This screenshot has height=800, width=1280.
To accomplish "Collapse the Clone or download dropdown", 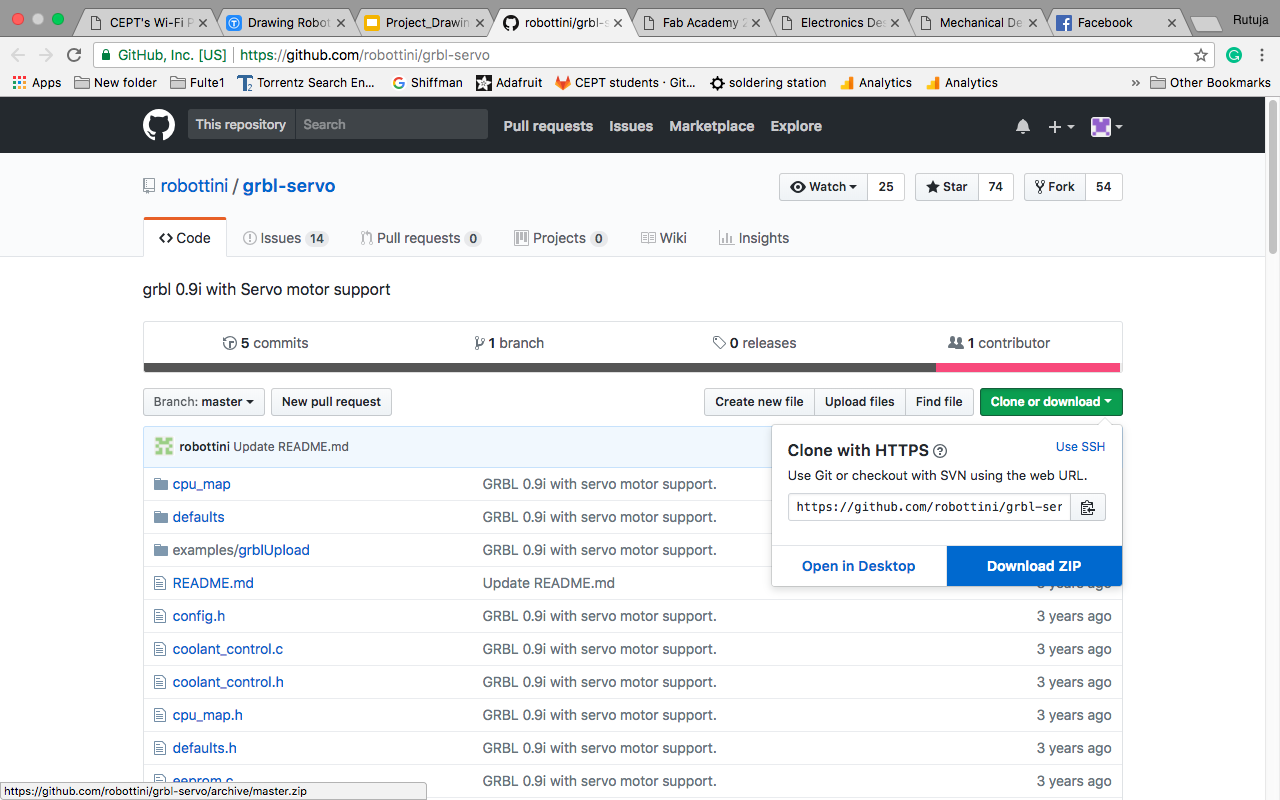I will click(1051, 402).
